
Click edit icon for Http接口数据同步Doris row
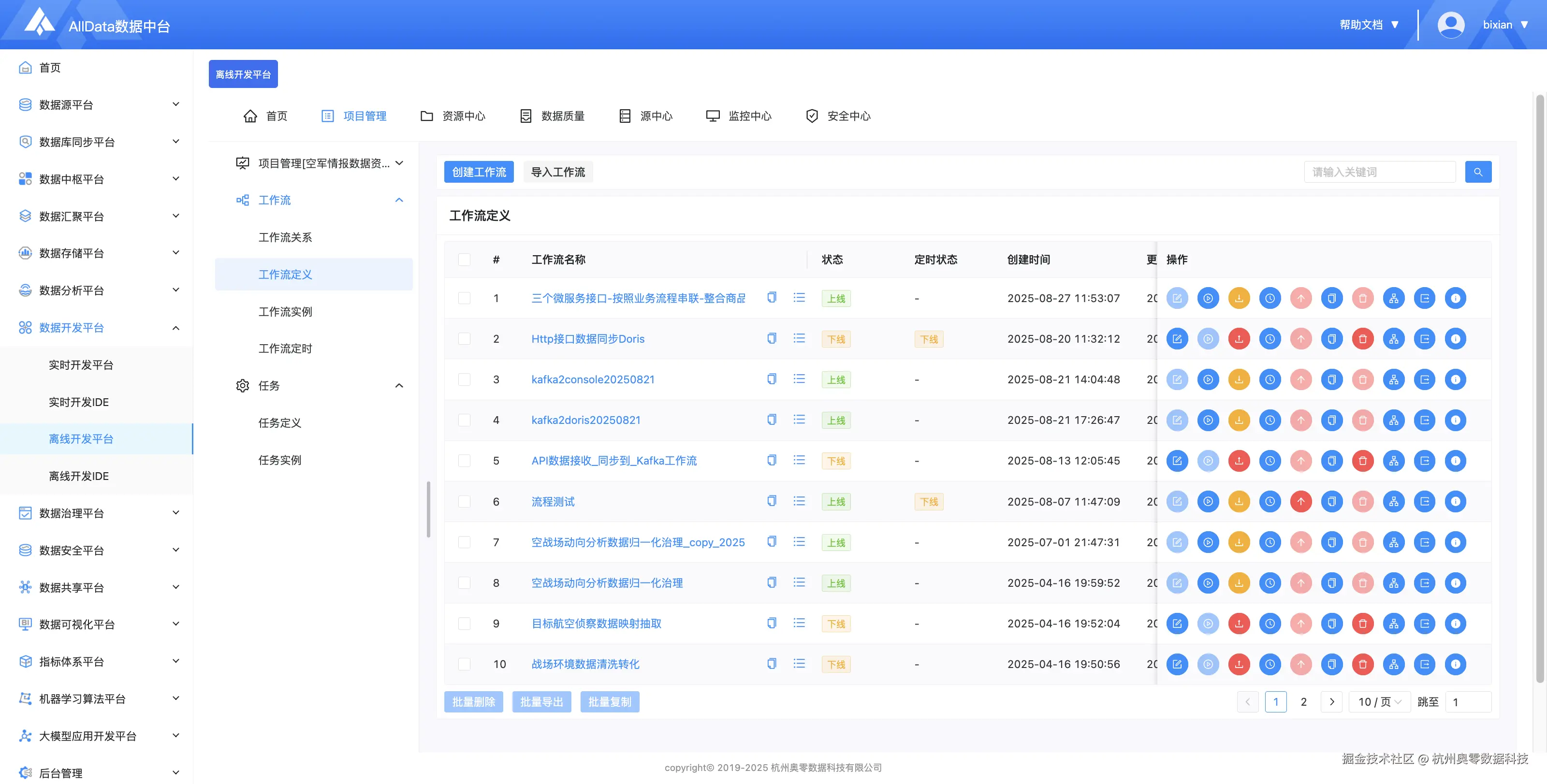click(x=1177, y=338)
